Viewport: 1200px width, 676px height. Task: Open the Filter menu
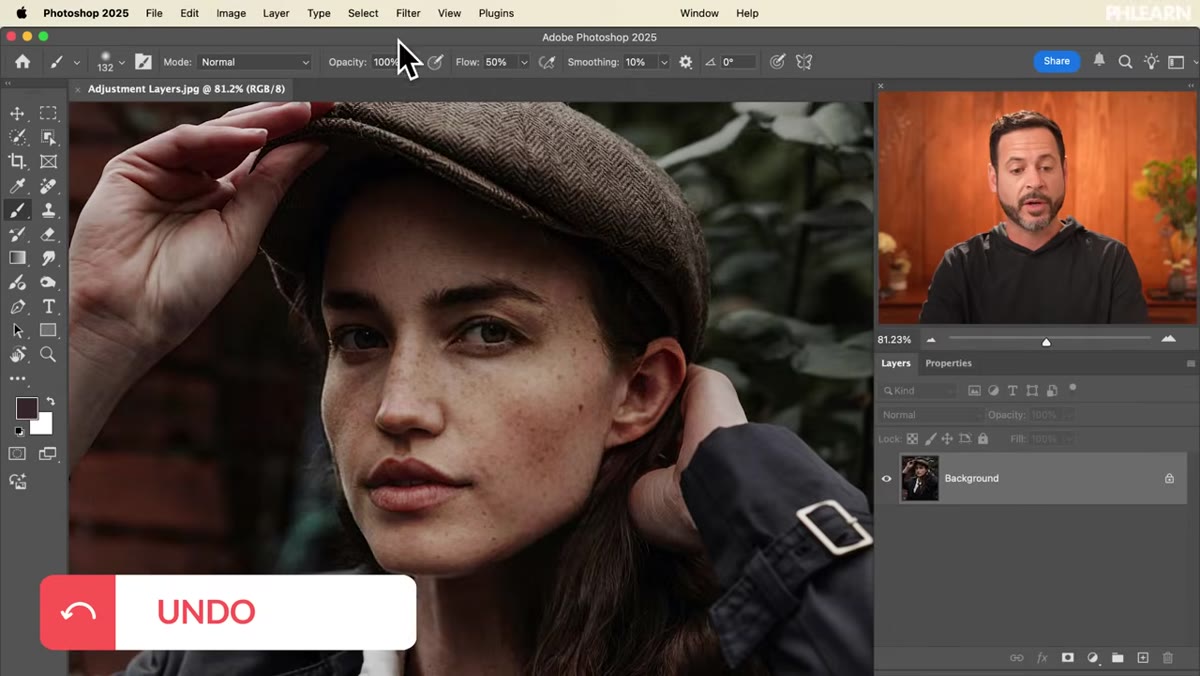coord(408,13)
